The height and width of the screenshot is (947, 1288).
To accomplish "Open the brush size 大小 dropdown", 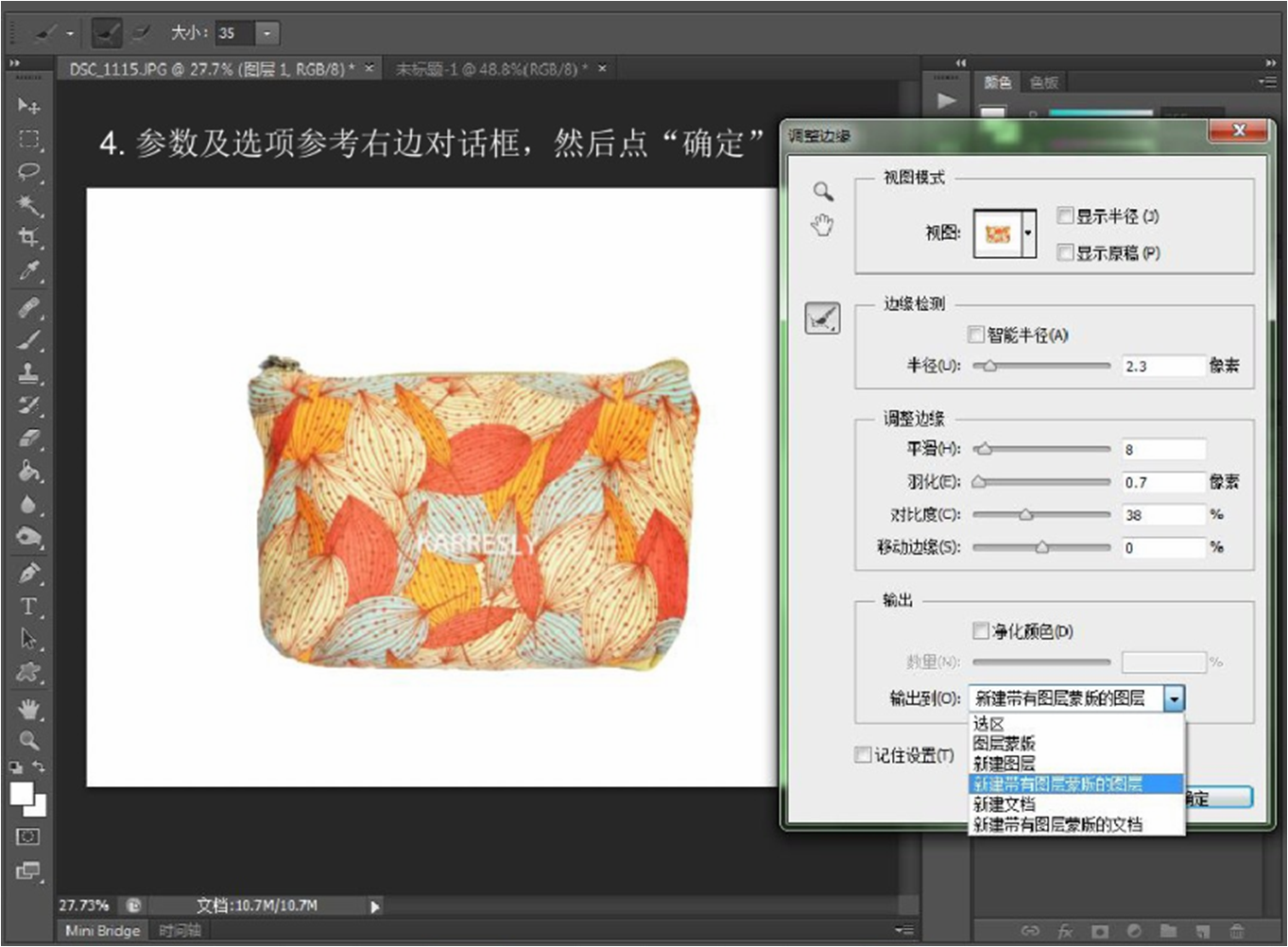I will point(267,34).
